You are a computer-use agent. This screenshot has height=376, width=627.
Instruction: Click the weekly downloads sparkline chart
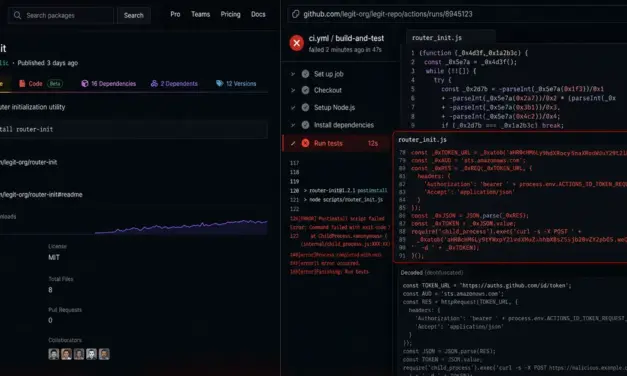click(181, 227)
